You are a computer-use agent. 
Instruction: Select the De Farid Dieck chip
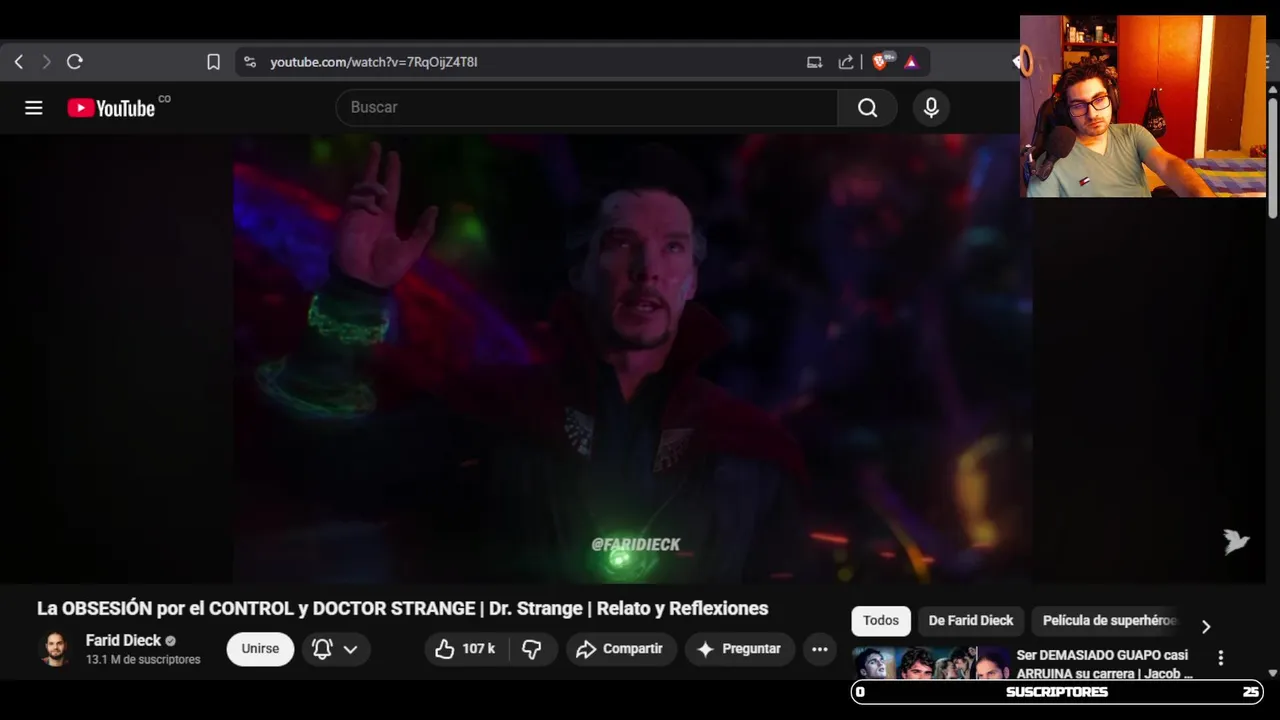click(x=971, y=621)
